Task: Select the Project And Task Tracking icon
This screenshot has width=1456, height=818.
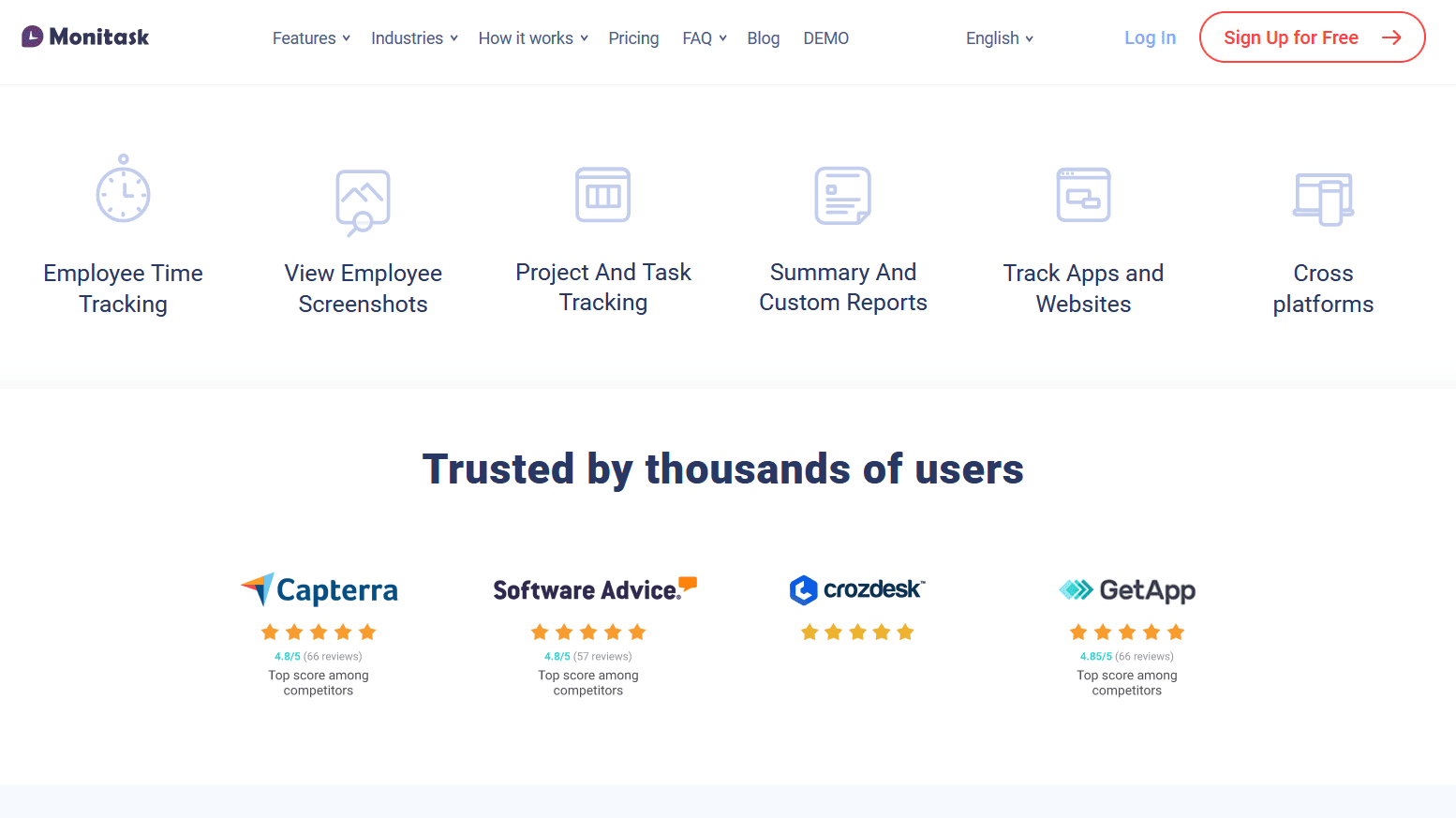Action: coord(602,195)
